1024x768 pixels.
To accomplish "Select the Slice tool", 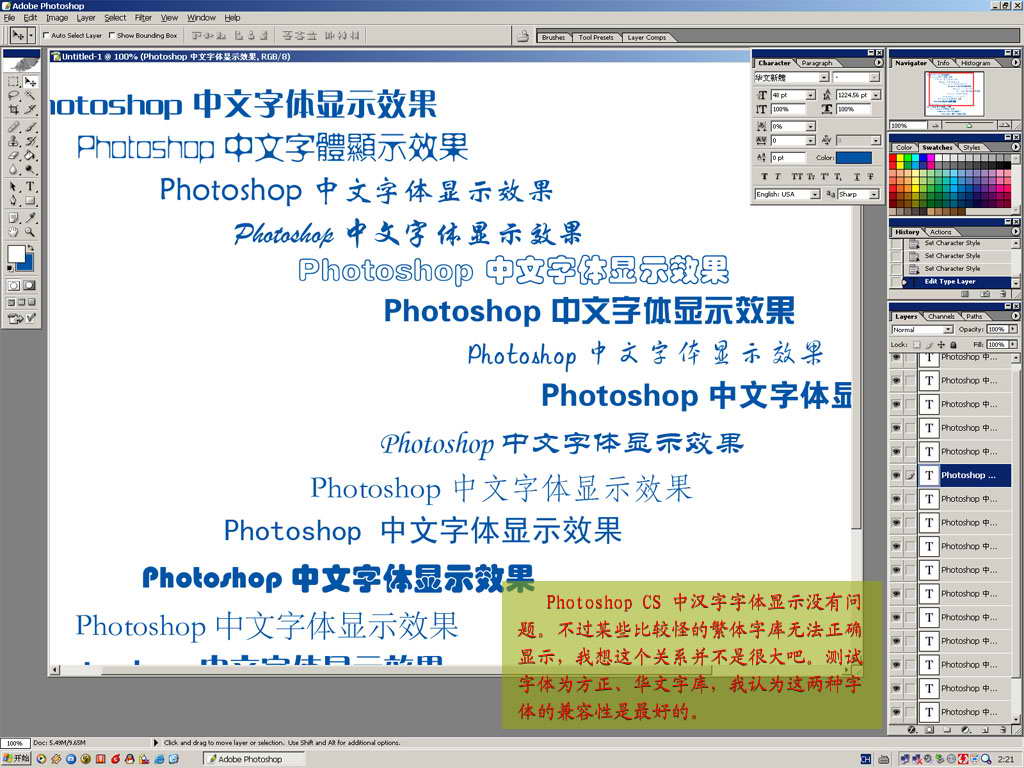I will coord(30,110).
